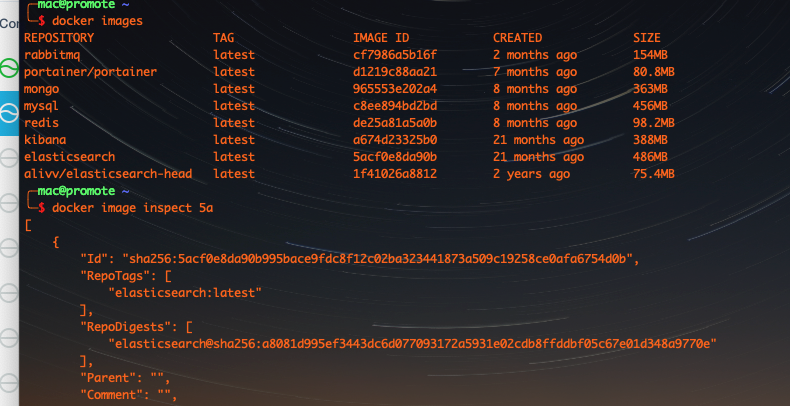Click '21 months ago' in kibana row
This screenshot has width=790, height=406.
click(x=538, y=140)
